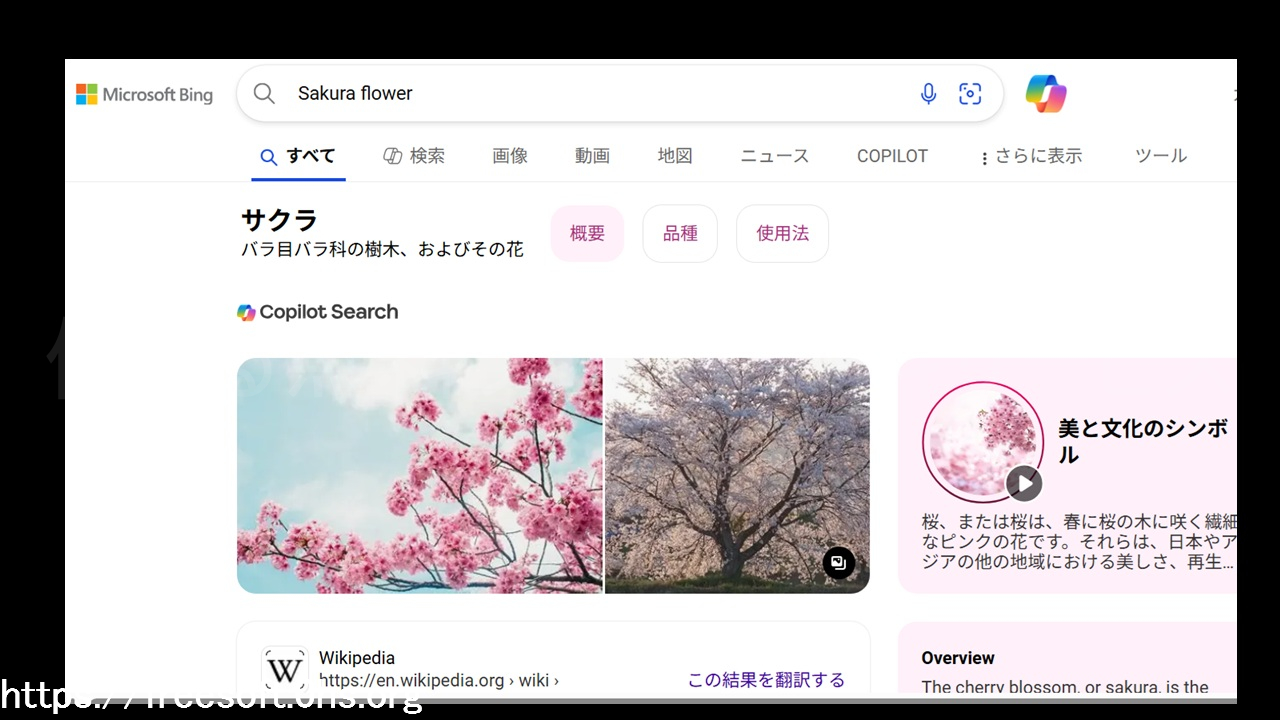The width and height of the screenshot is (1280, 720).
Task: Open the 地図 maps tab
Action: tap(675, 156)
